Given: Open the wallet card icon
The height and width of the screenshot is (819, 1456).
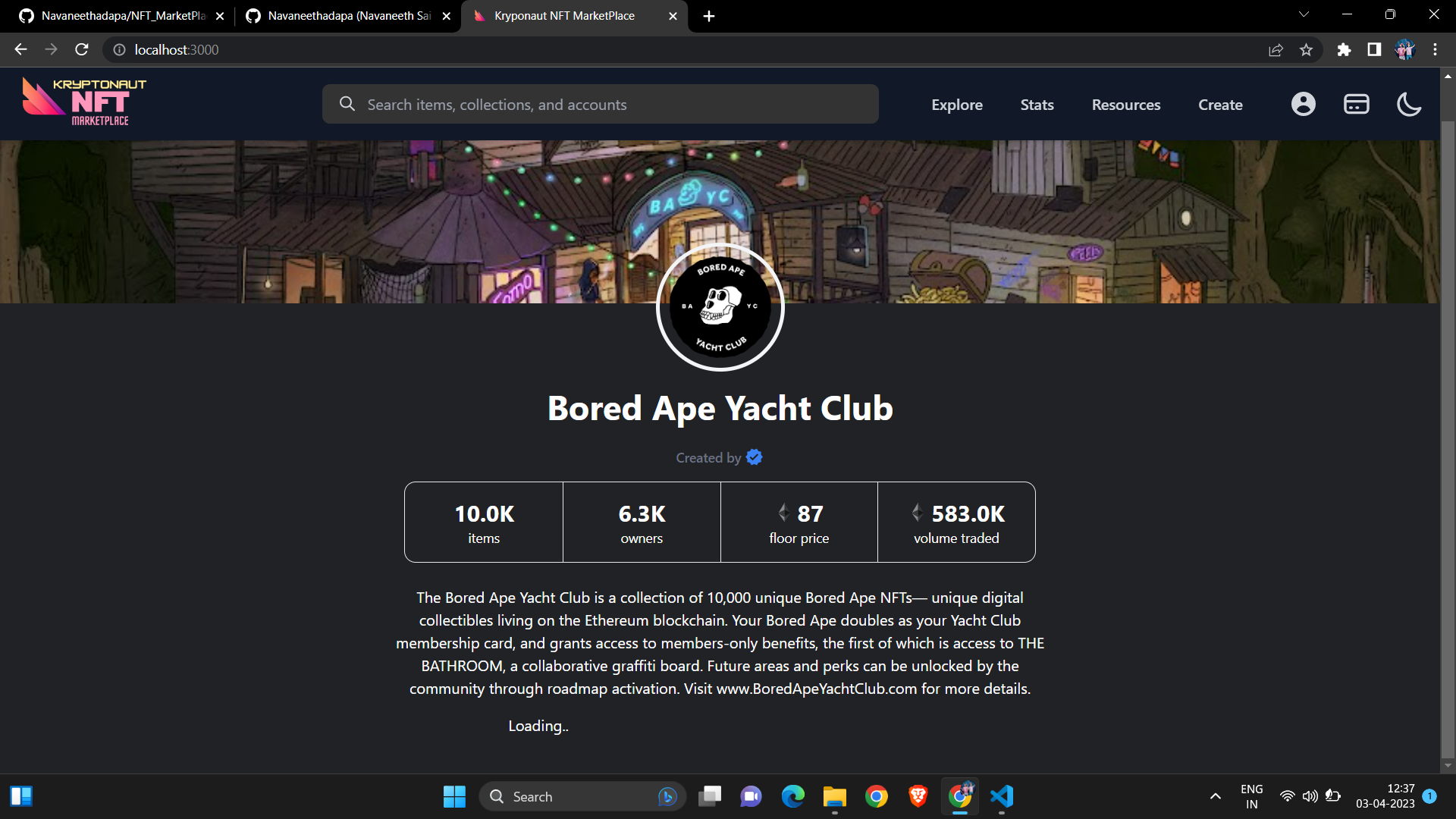Looking at the screenshot, I should point(1356,104).
